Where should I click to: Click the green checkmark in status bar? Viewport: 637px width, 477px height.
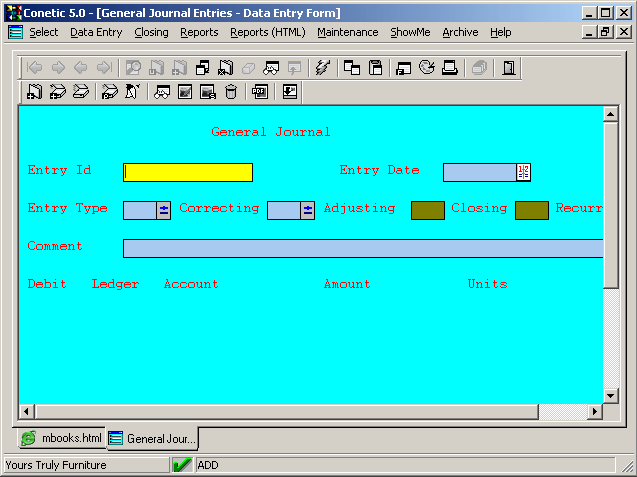182,465
